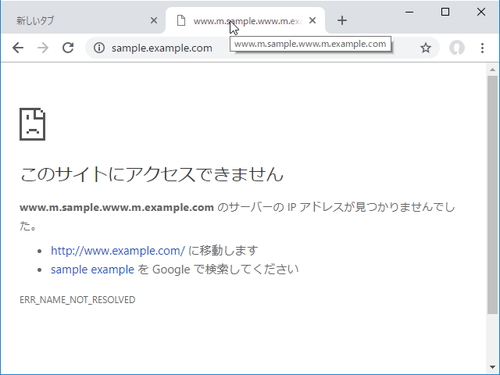
Task: Click the ERR_NAME_NOT_RESOLVED error code
Action: (77, 300)
